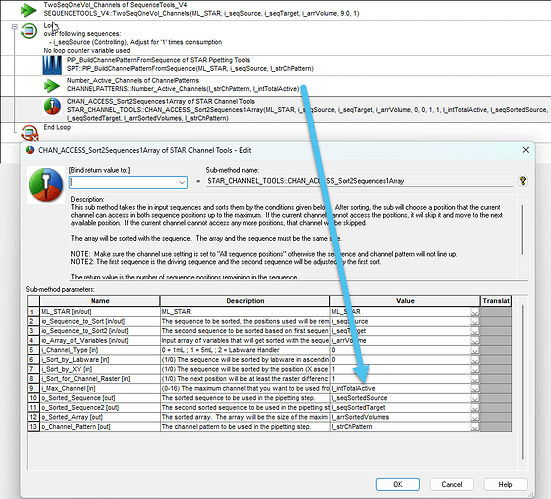This screenshot has height=499, width=551.
Task: Select the Number_Active_Channels green arrow icon
Action: pos(52,85)
